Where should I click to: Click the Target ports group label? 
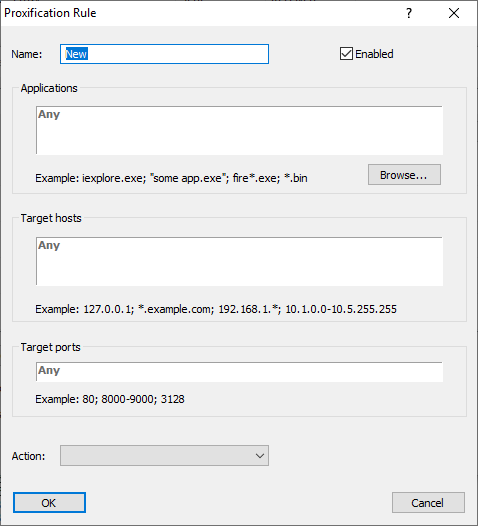pyautogui.click(x=51, y=347)
